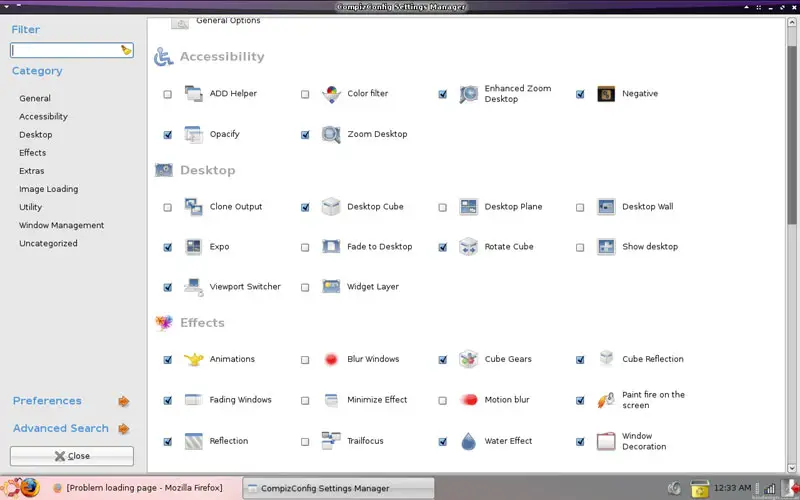Image resolution: width=800 pixels, height=500 pixels.
Task: Select the Window Management category
Action: pos(62,225)
